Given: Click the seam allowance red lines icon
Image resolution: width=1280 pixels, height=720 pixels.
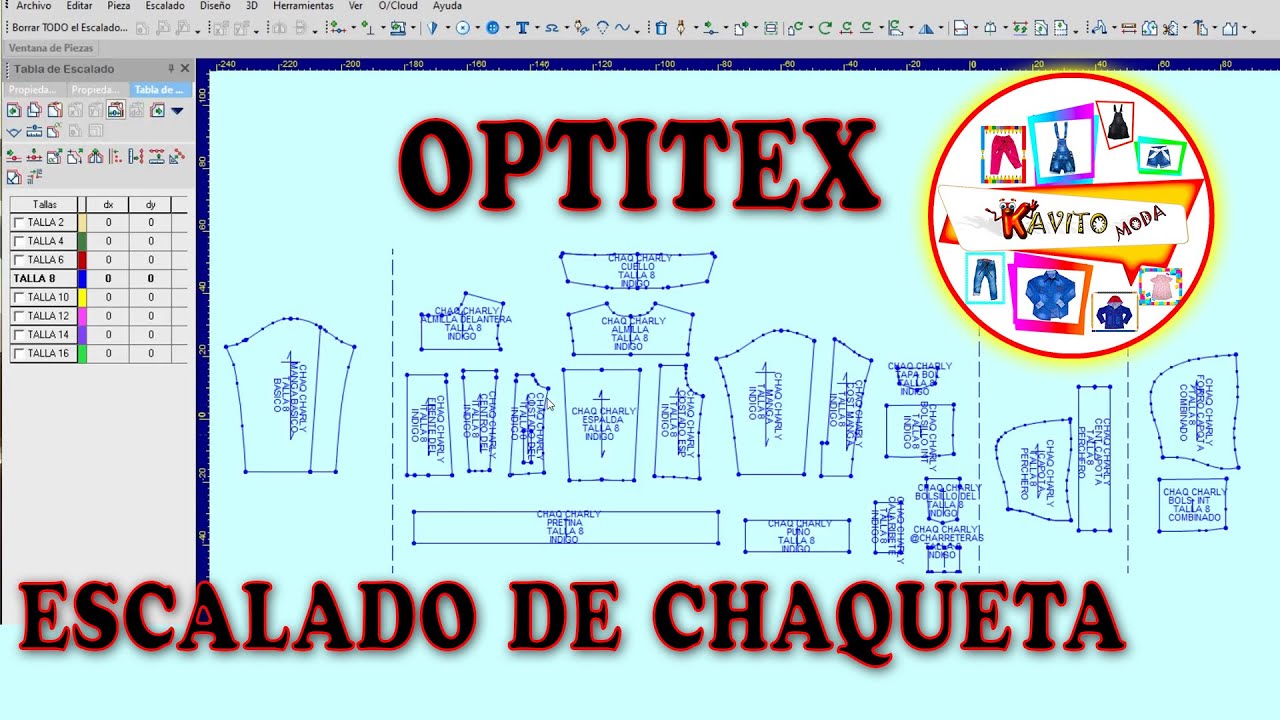Looking at the screenshot, I should pos(1127,28).
